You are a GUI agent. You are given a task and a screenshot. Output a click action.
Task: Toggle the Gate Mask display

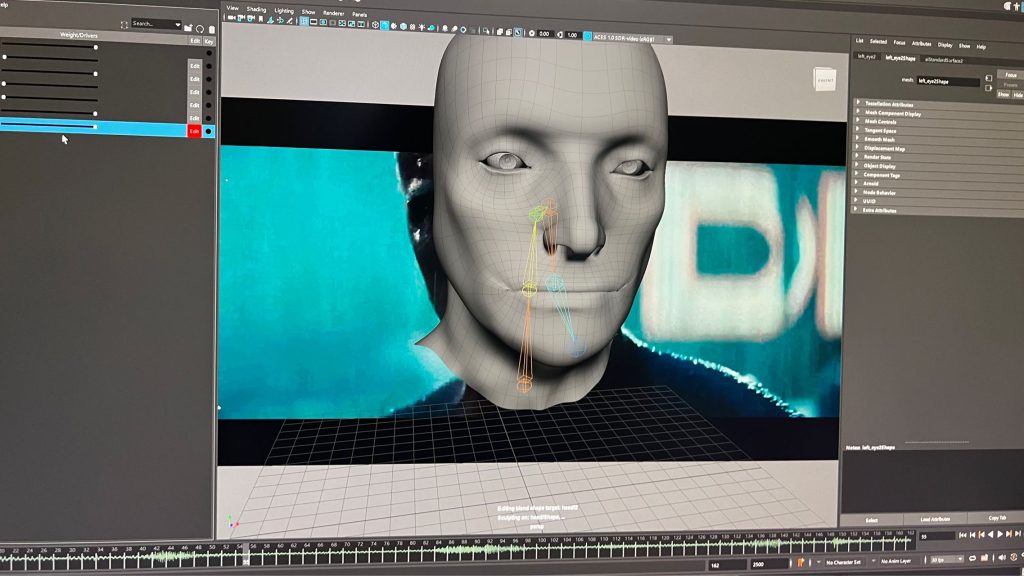point(332,23)
